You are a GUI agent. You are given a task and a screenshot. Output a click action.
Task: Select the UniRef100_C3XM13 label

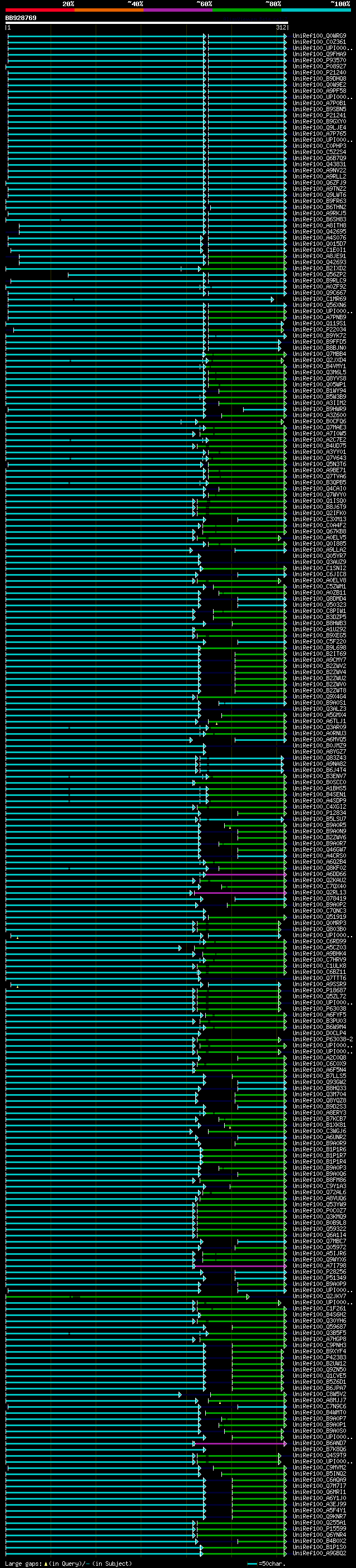pos(319,519)
